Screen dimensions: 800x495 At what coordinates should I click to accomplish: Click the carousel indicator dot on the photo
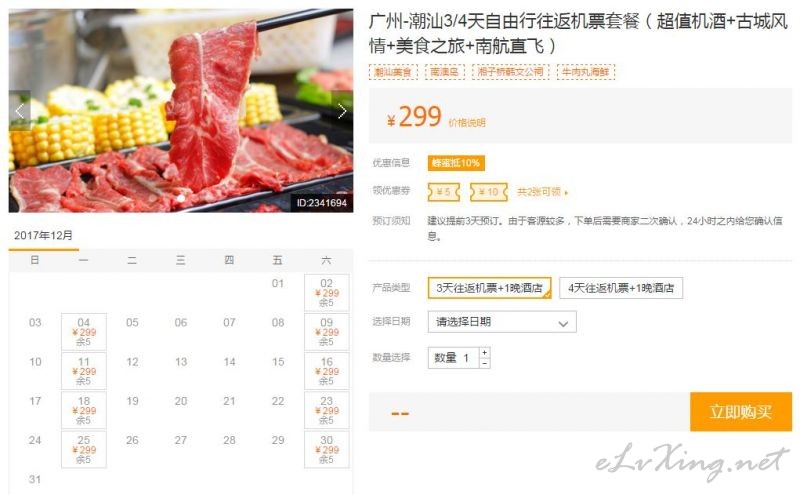tap(181, 199)
